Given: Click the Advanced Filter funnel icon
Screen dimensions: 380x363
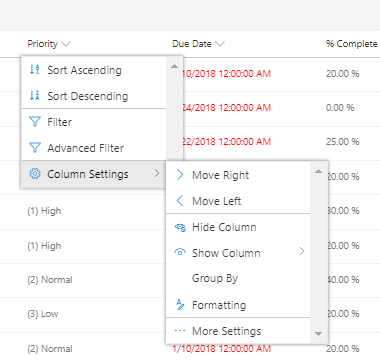Looking at the screenshot, I should [x=35, y=148].
